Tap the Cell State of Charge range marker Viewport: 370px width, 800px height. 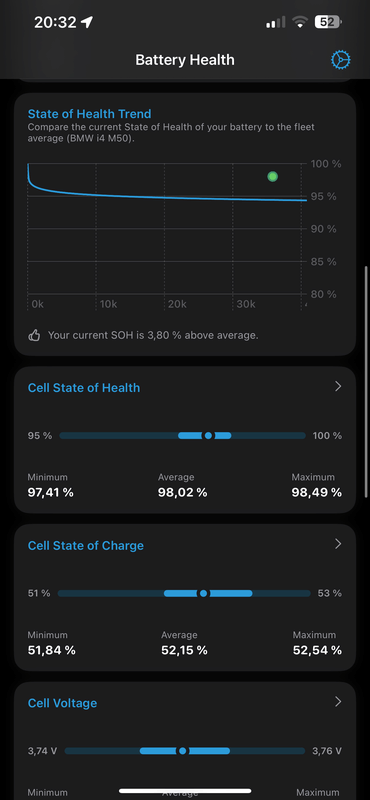click(204, 593)
